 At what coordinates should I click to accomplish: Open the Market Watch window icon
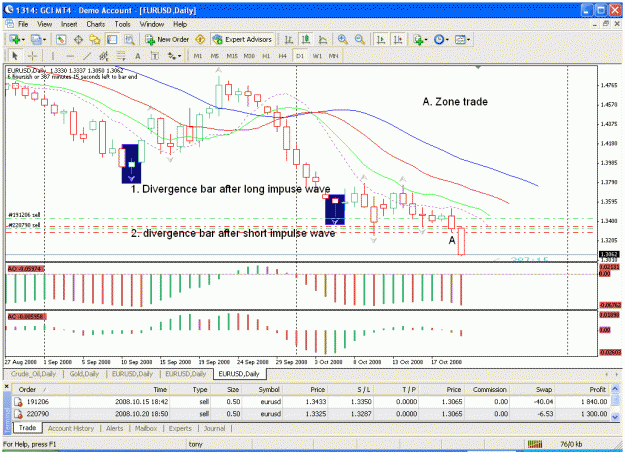click(x=61, y=39)
